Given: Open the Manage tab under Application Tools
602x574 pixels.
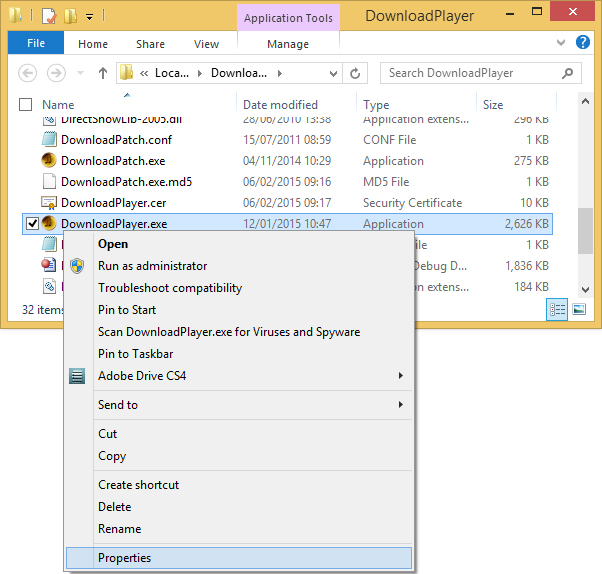Looking at the screenshot, I should [288, 44].
